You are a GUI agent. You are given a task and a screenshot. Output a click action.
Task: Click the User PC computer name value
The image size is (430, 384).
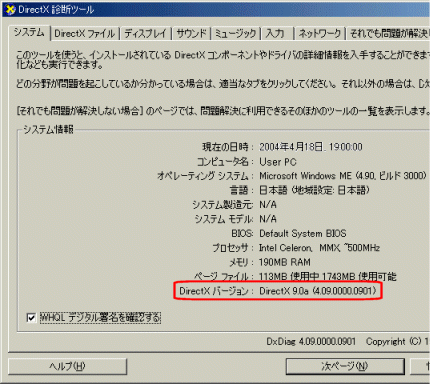tap(278, 162)
